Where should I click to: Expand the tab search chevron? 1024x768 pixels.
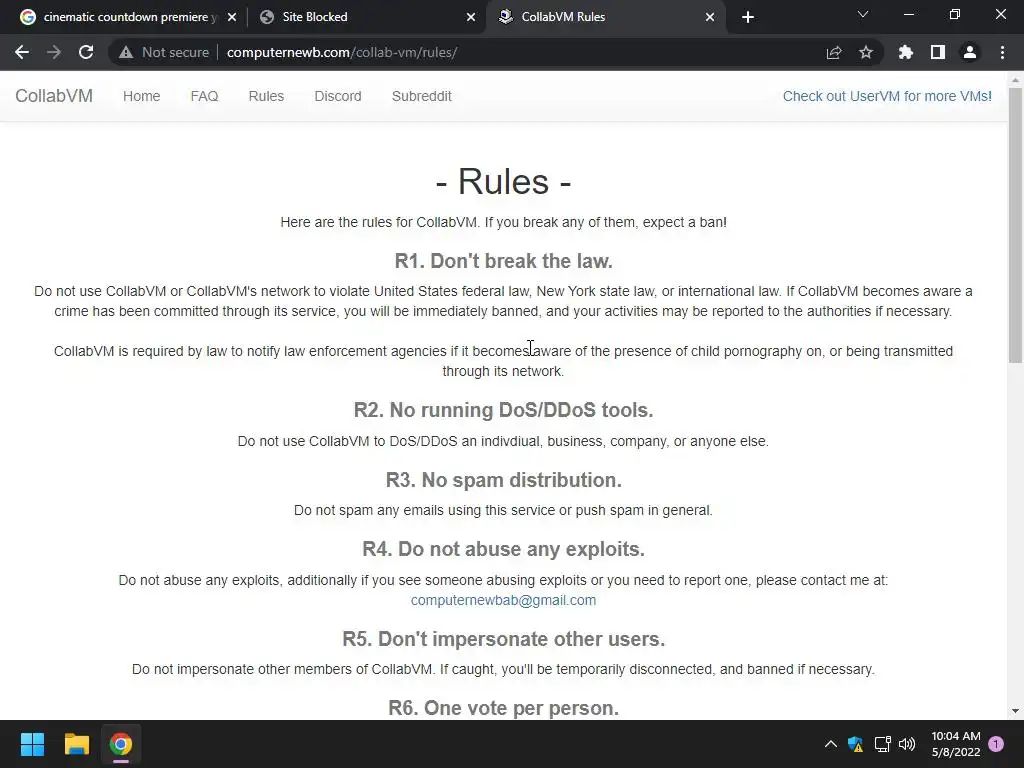(863, 14)
